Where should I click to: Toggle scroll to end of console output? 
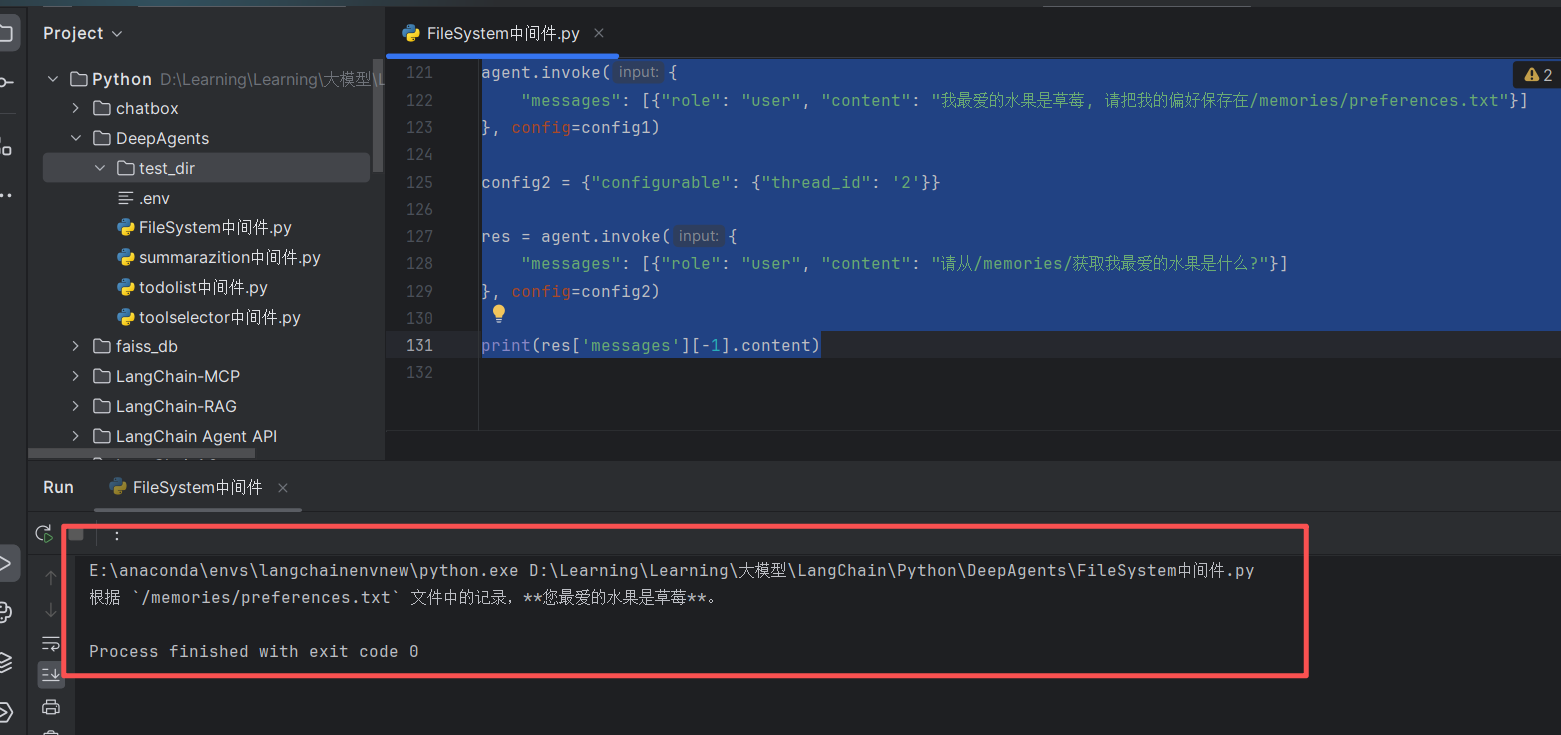coord(51,675)
